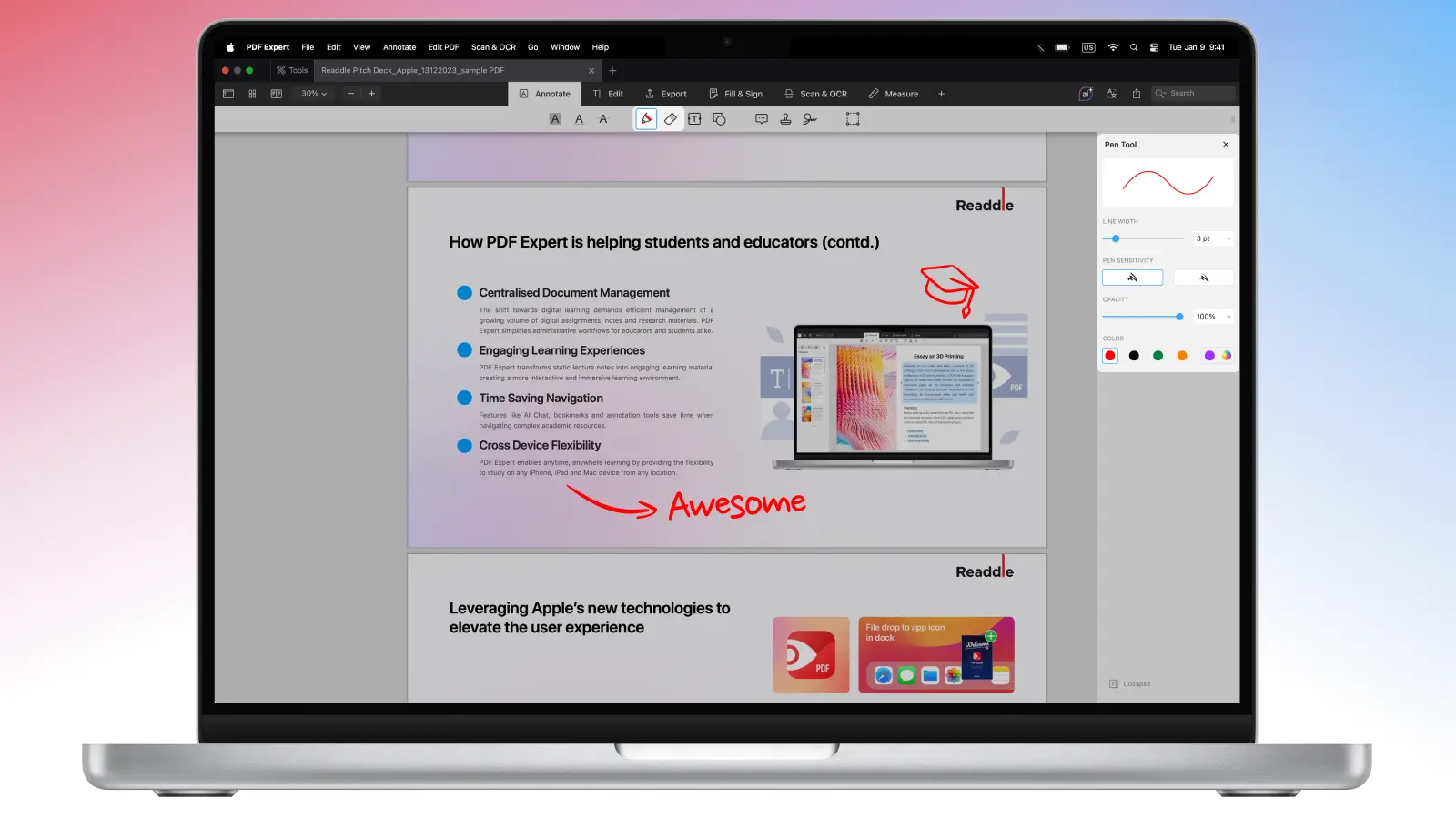Screen dimensions: 1456x819
Task: Select the strikethrough text tool
Action: 602,119
